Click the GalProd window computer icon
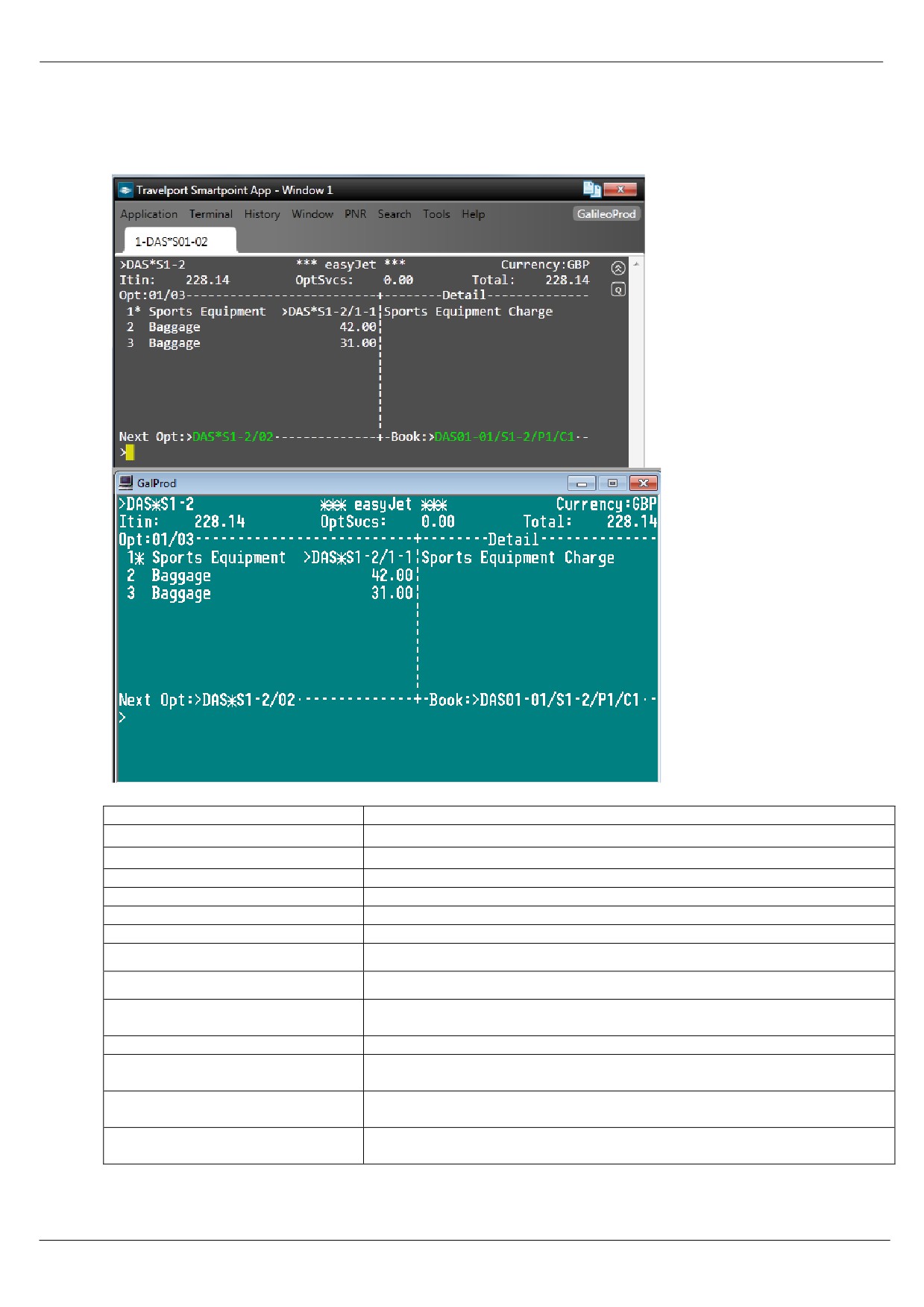Viewport: 924px width, 1307px height. click(x=126, y=483)
